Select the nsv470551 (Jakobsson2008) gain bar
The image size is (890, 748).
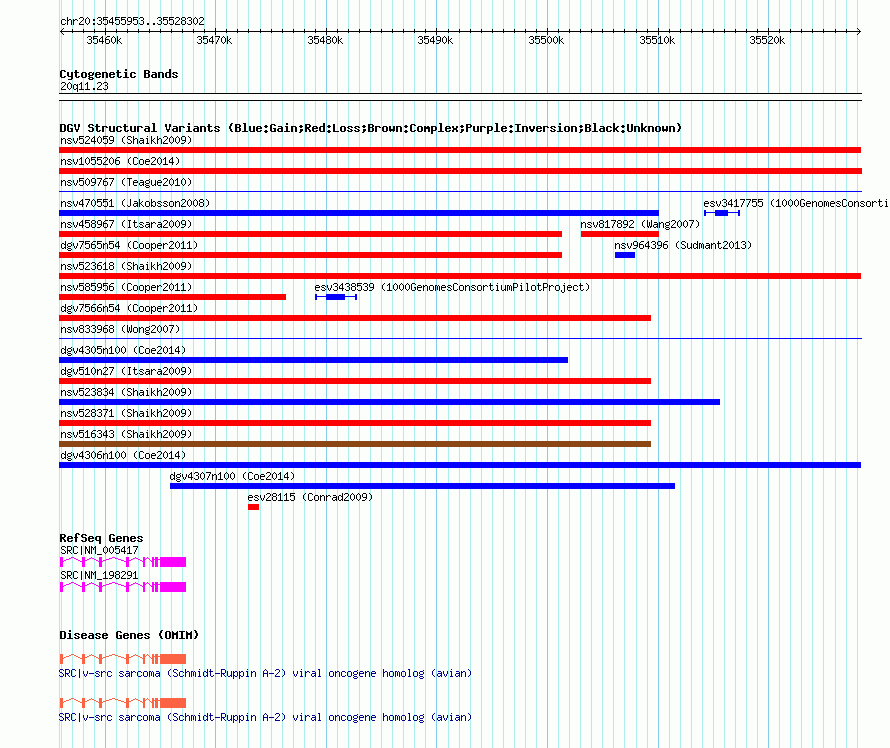coord(359,213)
